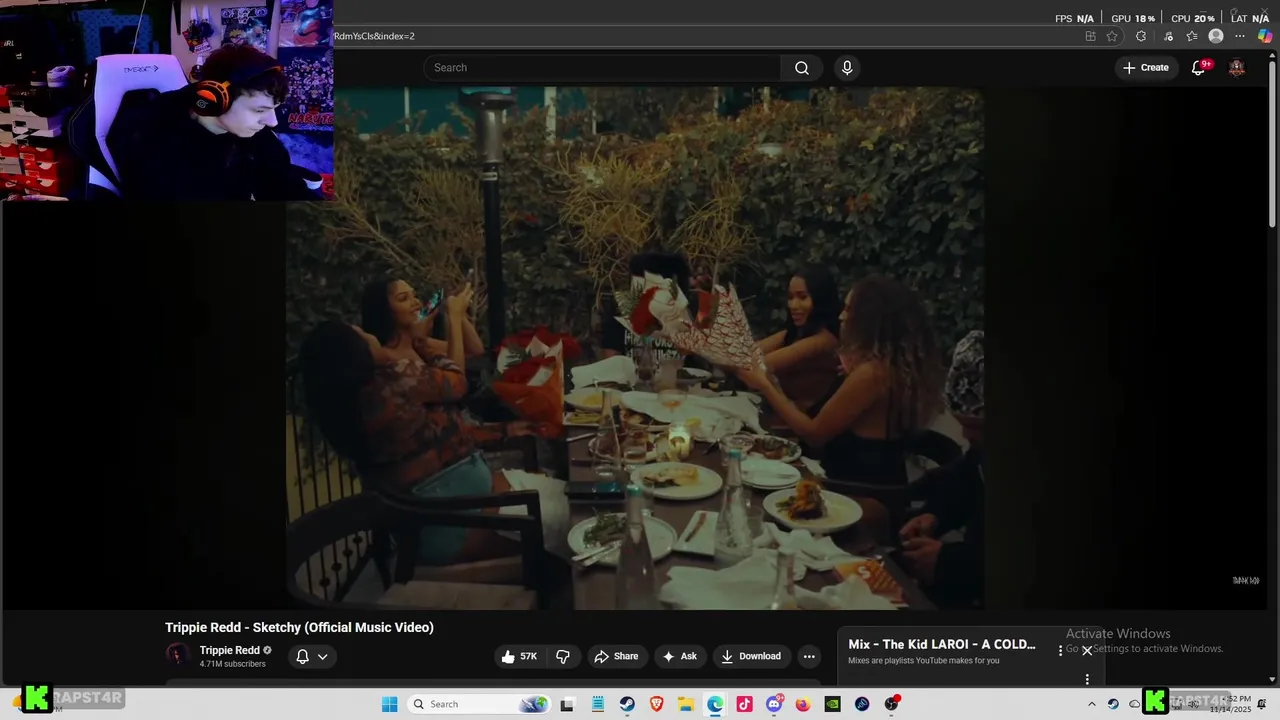The height and width of the screenshot is (720, 1280).
Task: Open Copilot icon in Edge toolbar
Action: click(x=1265, y=36)
